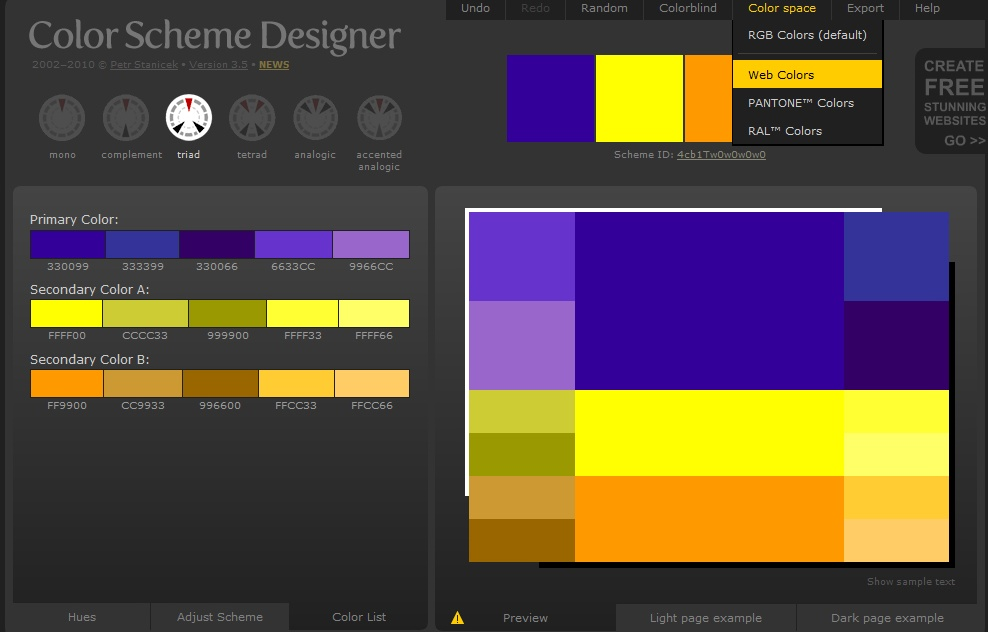Select the mono color scheme wheel icon

62,118
